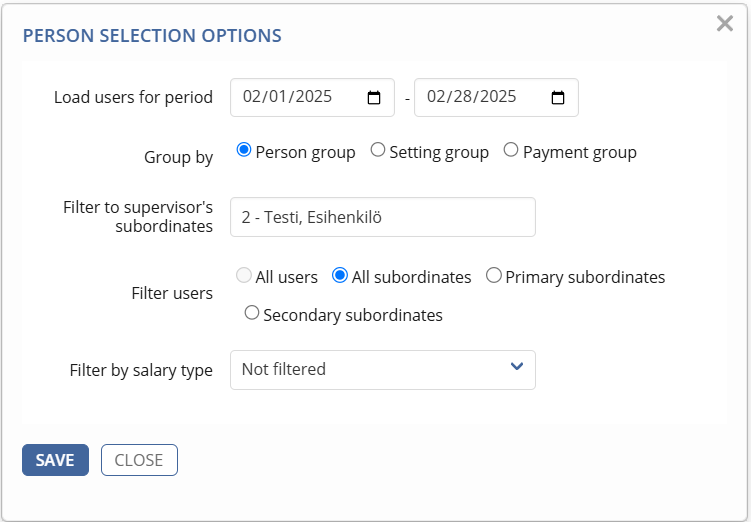This screenshot has height=522, width=751.
Task: Select the day 28 in the end date
Action: (462, 97)
